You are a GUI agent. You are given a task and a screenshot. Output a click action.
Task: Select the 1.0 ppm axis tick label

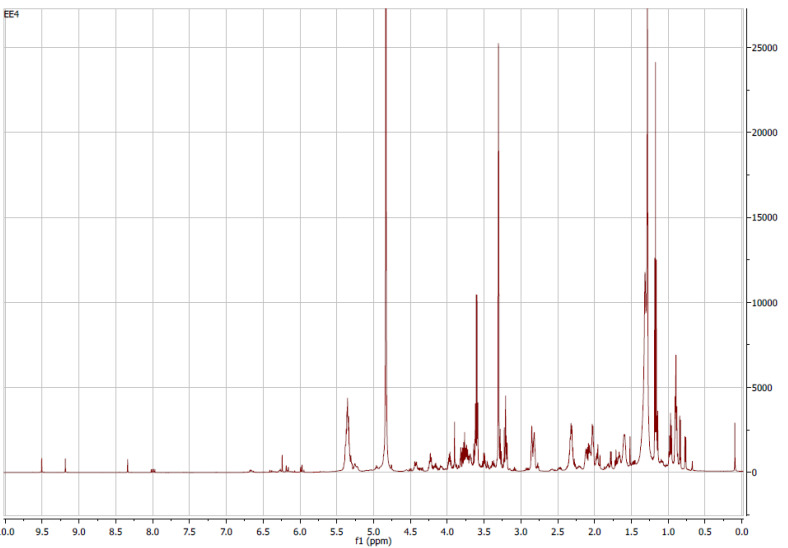(x=668, y=532)
